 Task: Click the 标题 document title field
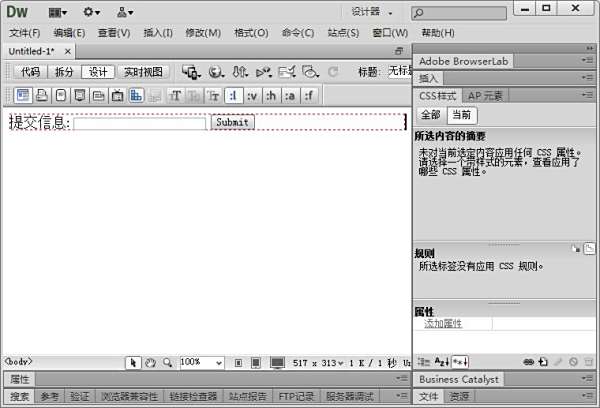pyautogui.click(x=400, y=72)
